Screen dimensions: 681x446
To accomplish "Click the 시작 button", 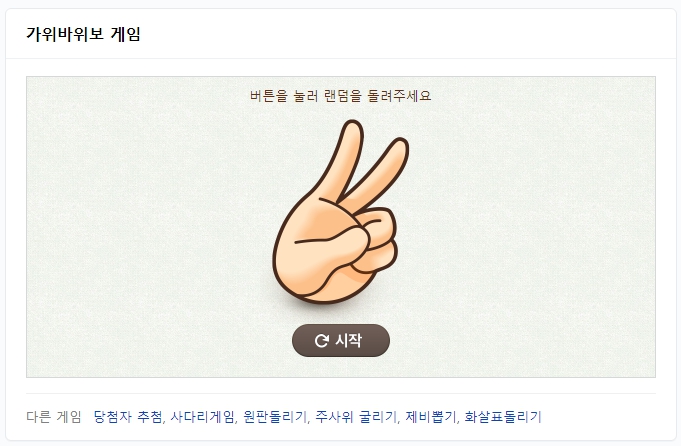I will point(340,340).
